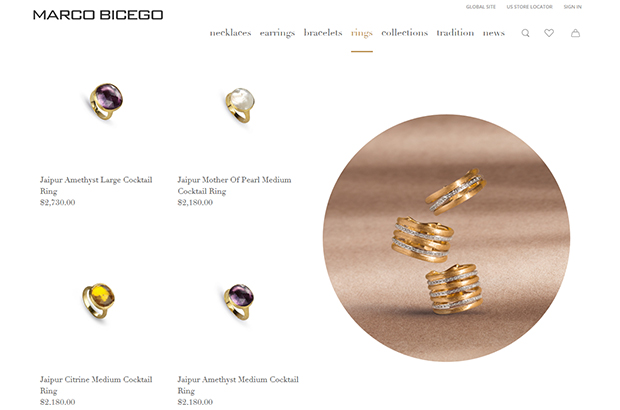Open the necklaces menu

point(231,33)
